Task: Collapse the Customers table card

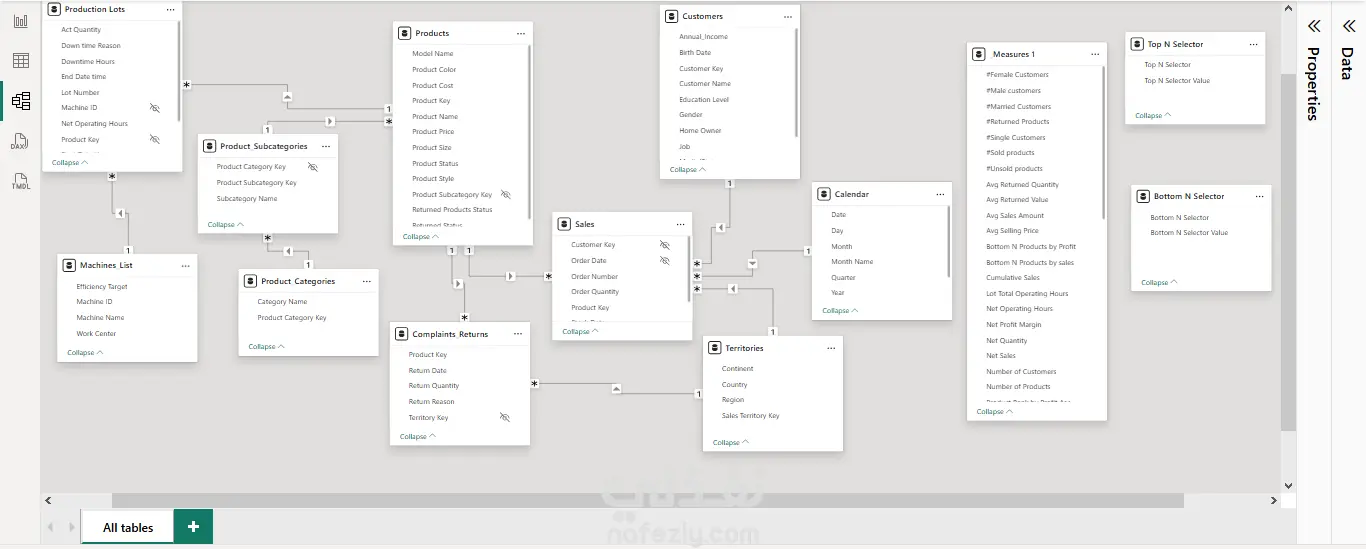Action: [x=687, y=170]
